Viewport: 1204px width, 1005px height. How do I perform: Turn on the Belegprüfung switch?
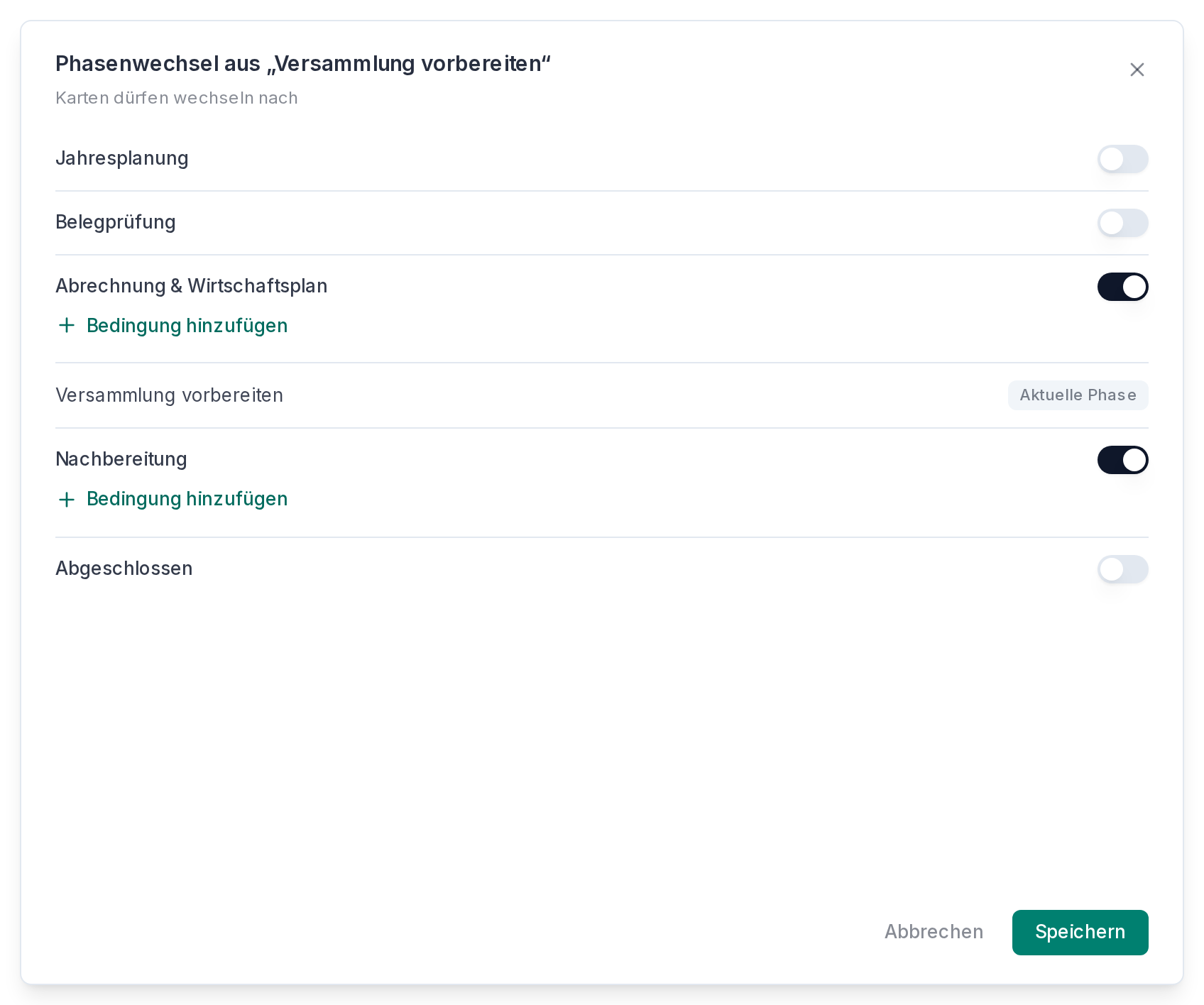1122,223
